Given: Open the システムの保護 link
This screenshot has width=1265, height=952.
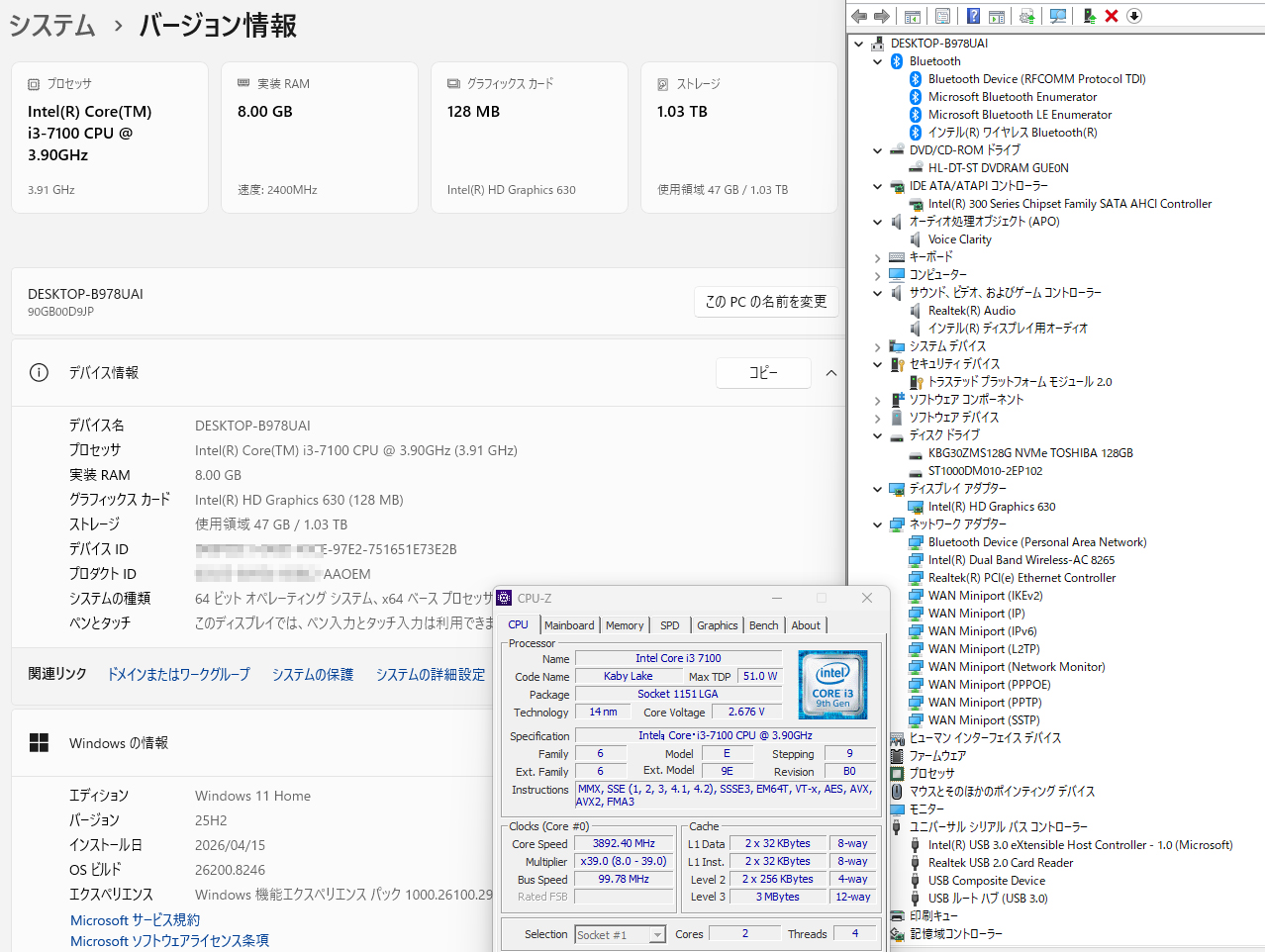Looking at the screenshot, I should (x=313, y=674).
